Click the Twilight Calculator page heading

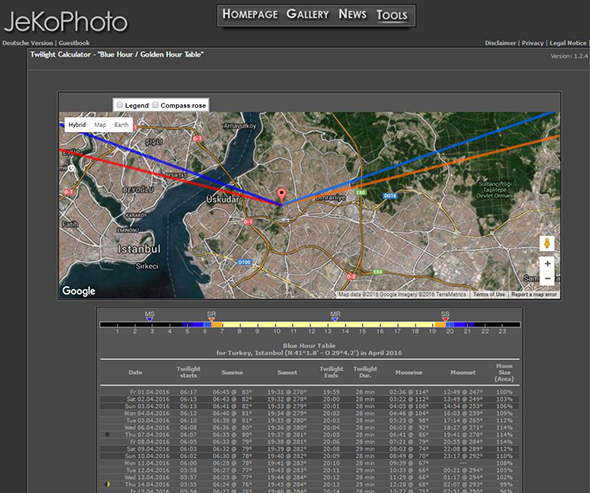pyautogui.click(x=117, y=55)
